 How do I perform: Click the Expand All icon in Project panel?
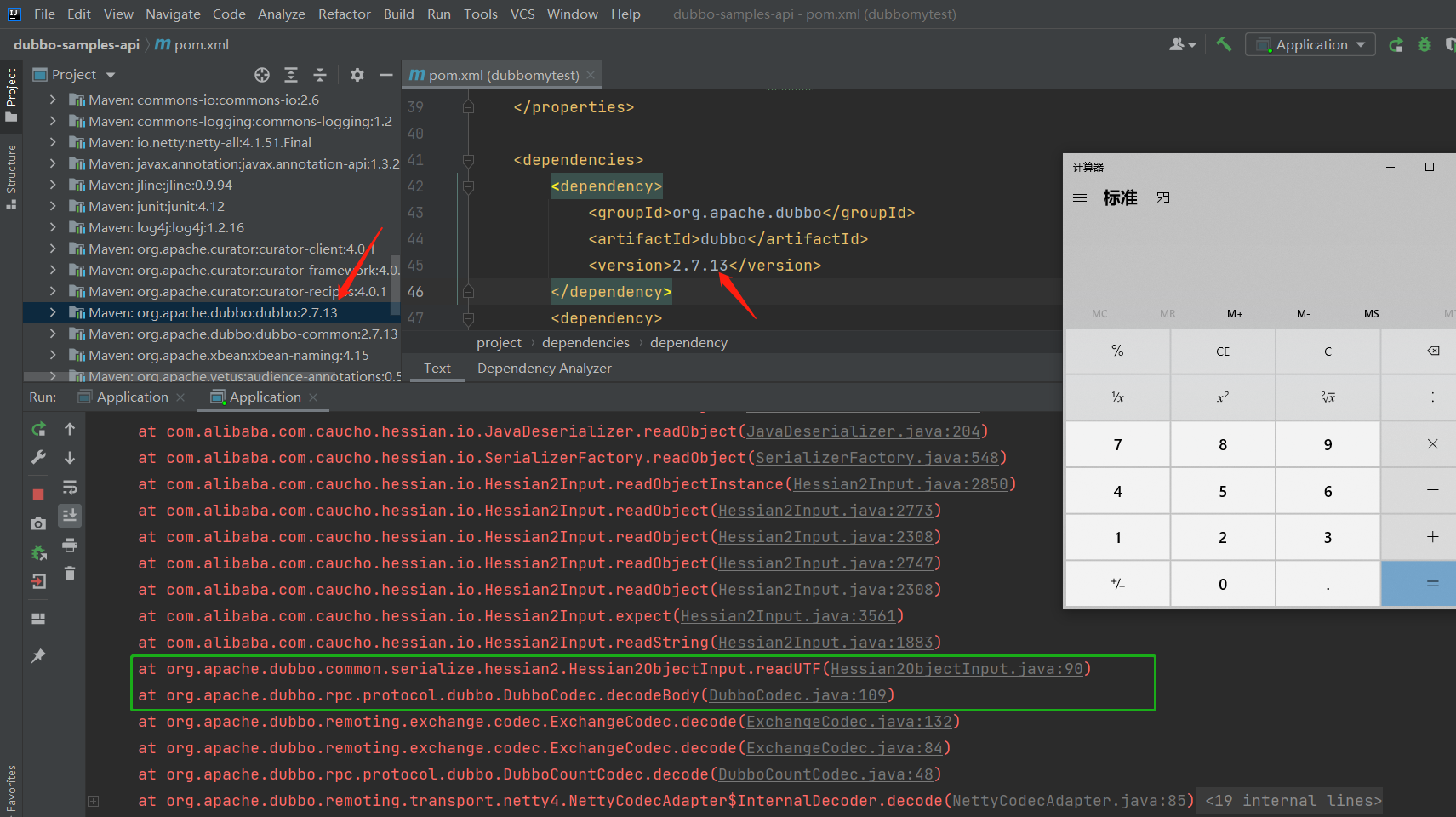pos(291,75)
